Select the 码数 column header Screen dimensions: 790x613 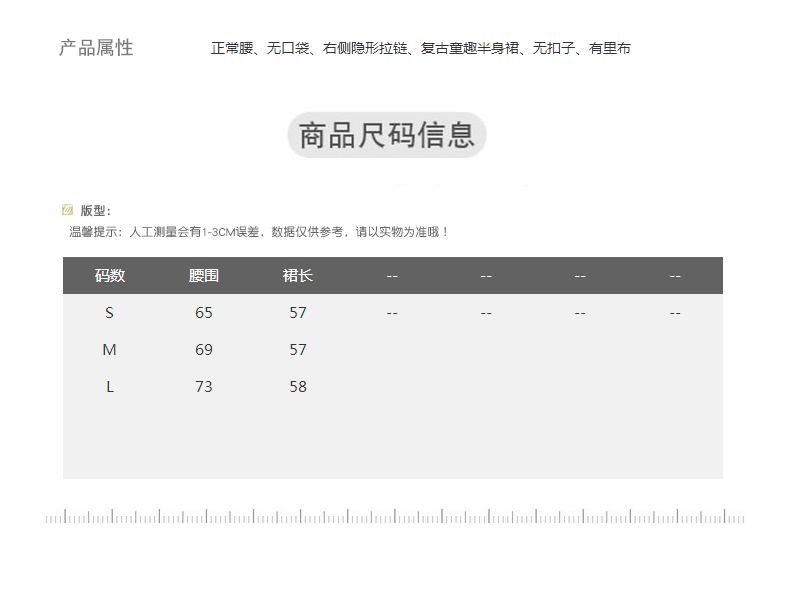110,276
